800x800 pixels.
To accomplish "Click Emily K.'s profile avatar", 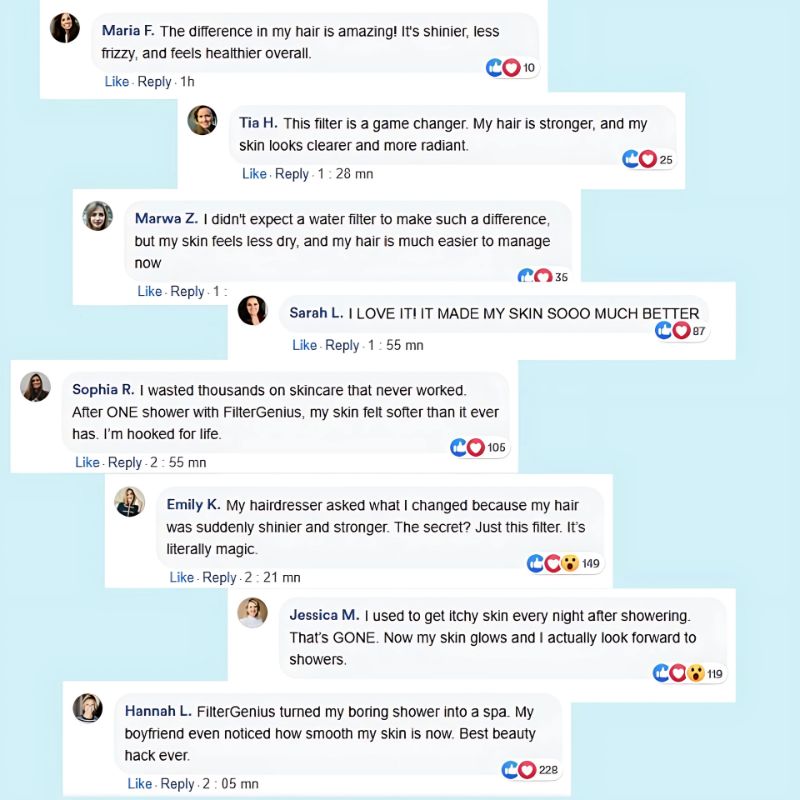I will point(130,502).
